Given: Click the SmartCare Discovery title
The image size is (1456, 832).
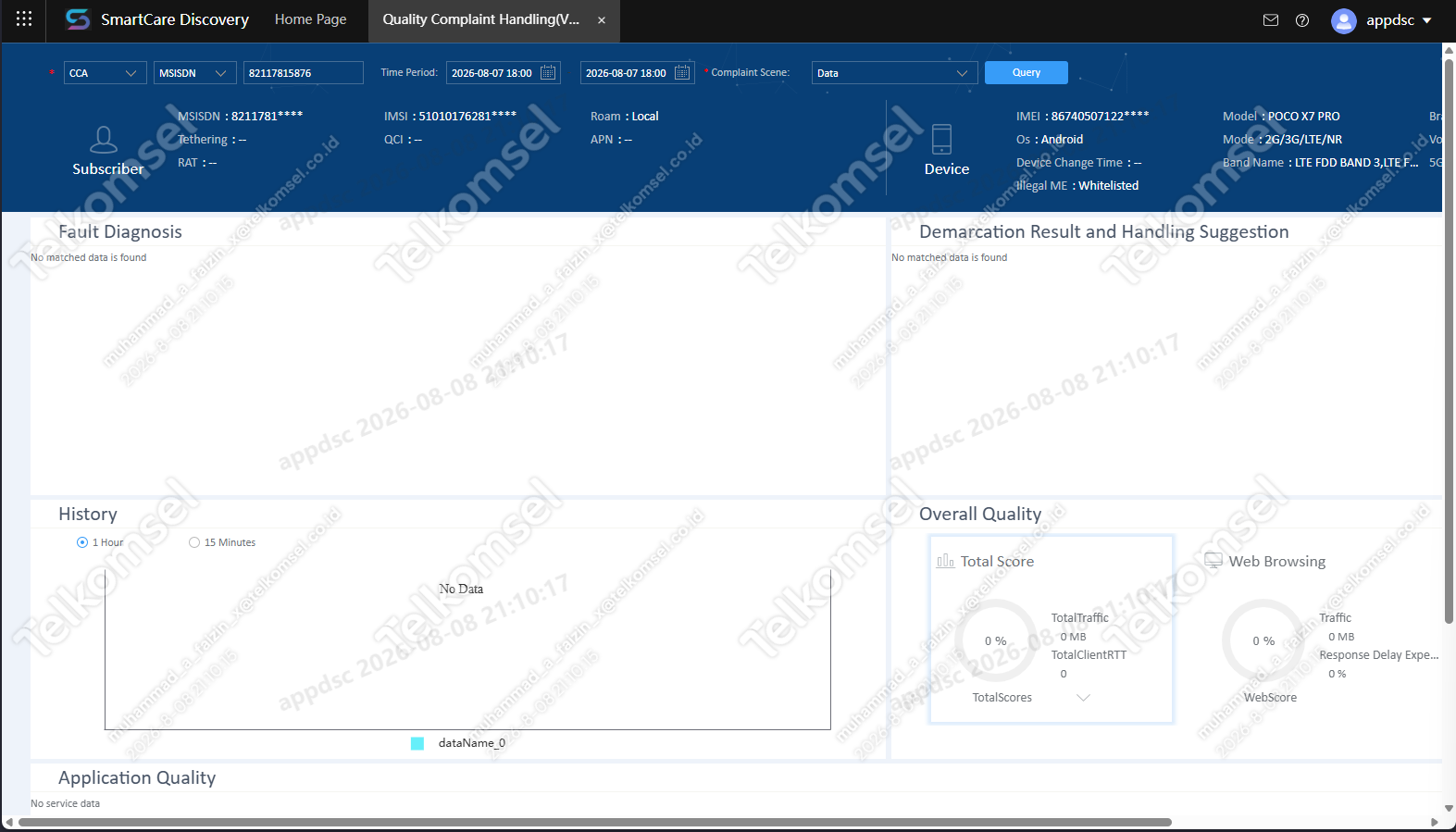Looking at the screenshot, I should 175,19.
